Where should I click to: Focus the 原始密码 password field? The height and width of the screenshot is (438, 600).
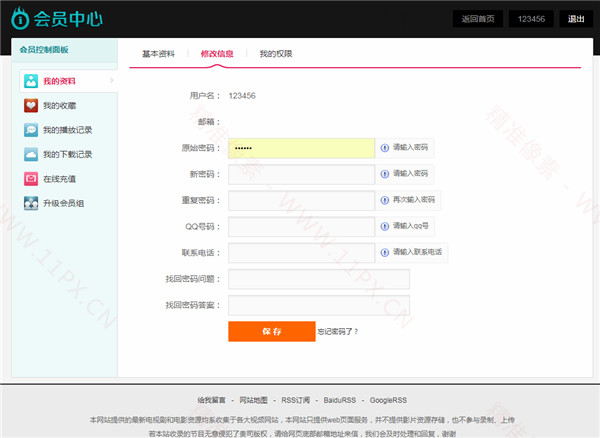tap(302, 148)
